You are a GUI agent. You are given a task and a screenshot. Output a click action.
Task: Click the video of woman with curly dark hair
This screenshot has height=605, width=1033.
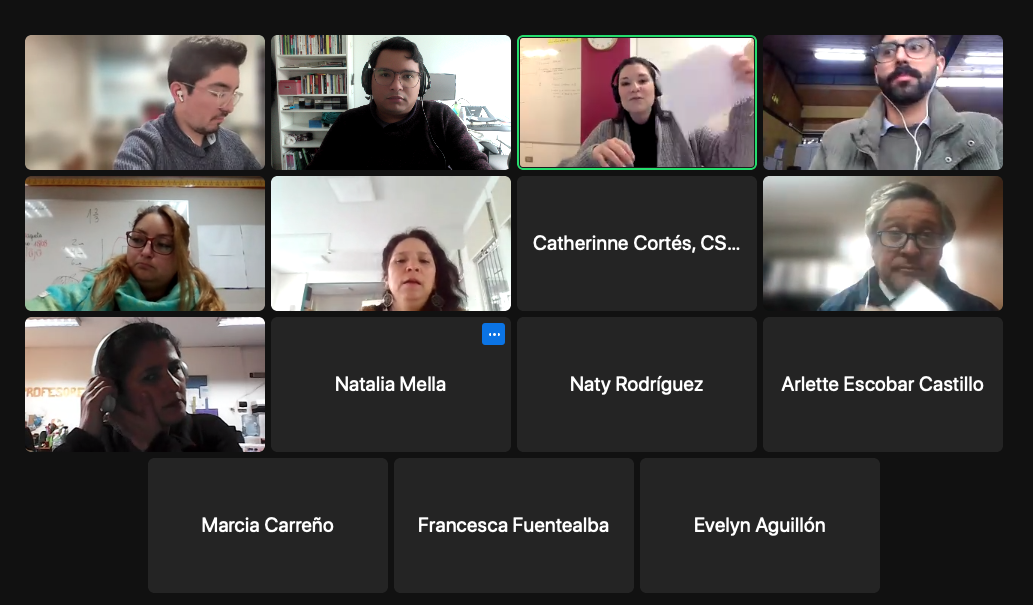pyautogui.click(x=391, y=243)
